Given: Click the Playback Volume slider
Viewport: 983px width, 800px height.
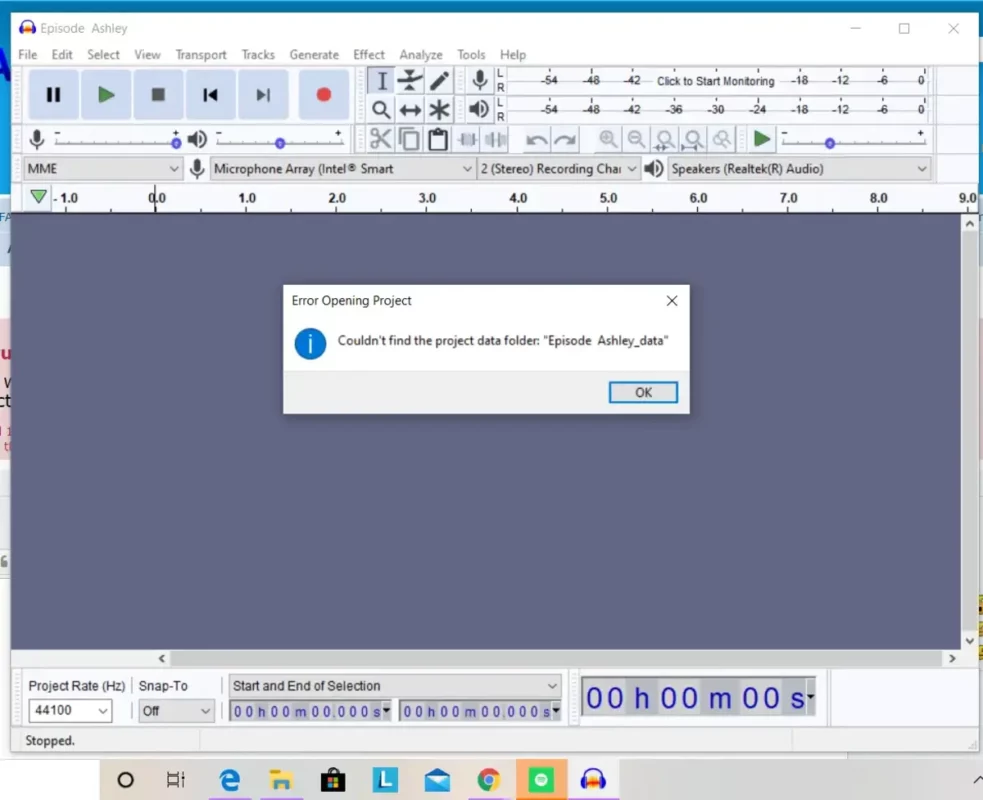Looking at the screenshot, I should 280,142.
